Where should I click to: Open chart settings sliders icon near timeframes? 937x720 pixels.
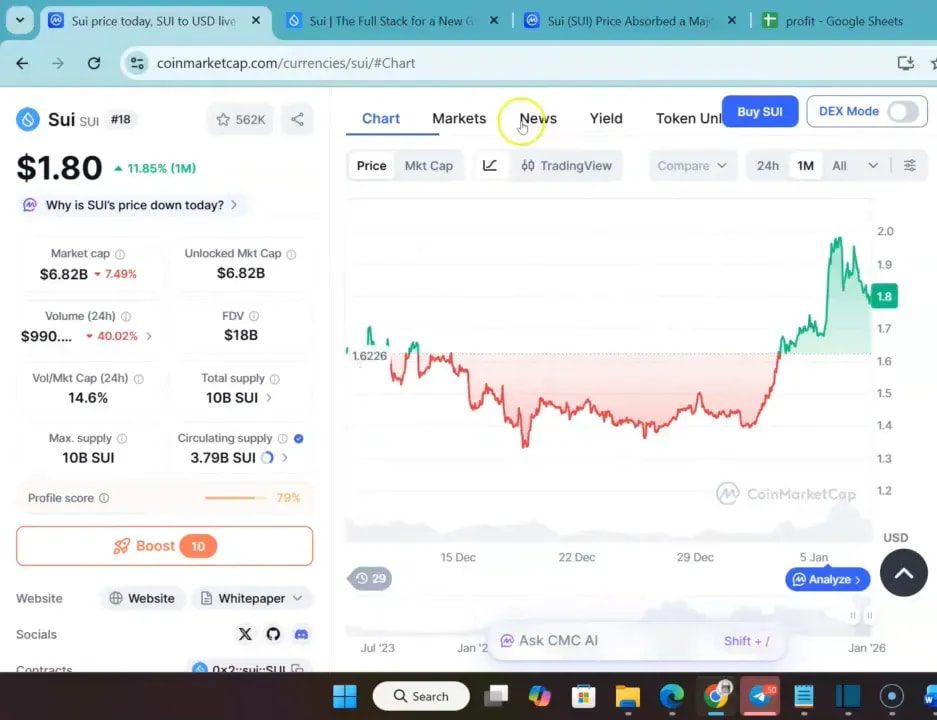coord(909,165)
